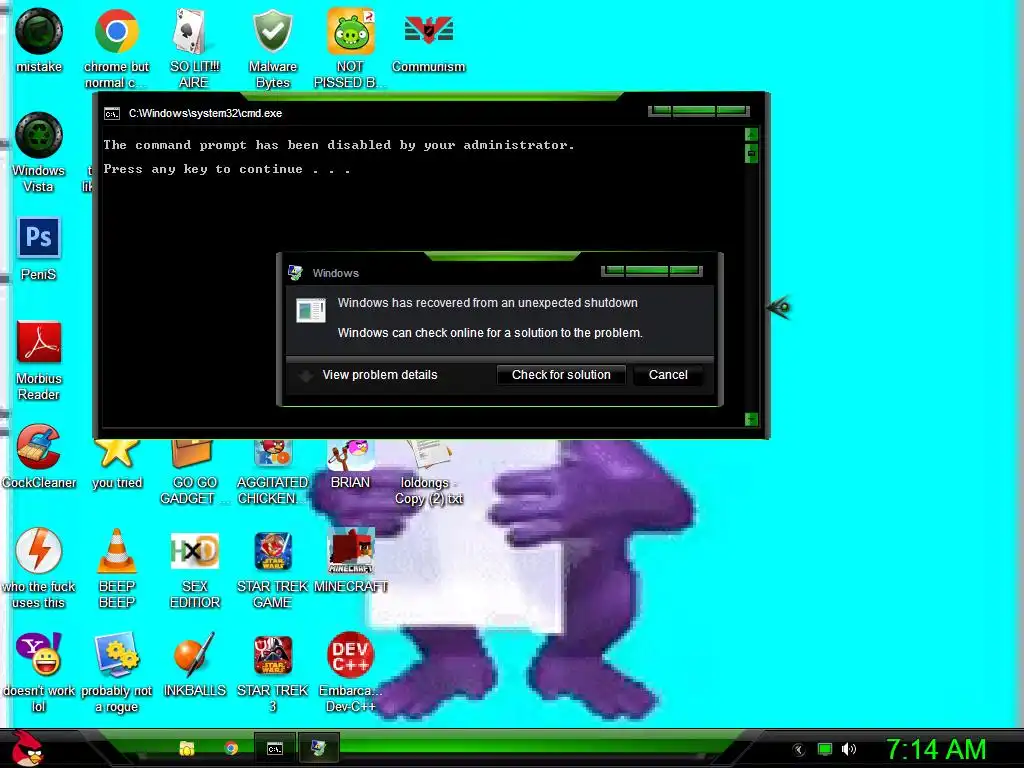Click 'Windows has recovered from an unexpected shutdown'
The height and width of the screenshot is (768, 1024).
pos(487,302)
